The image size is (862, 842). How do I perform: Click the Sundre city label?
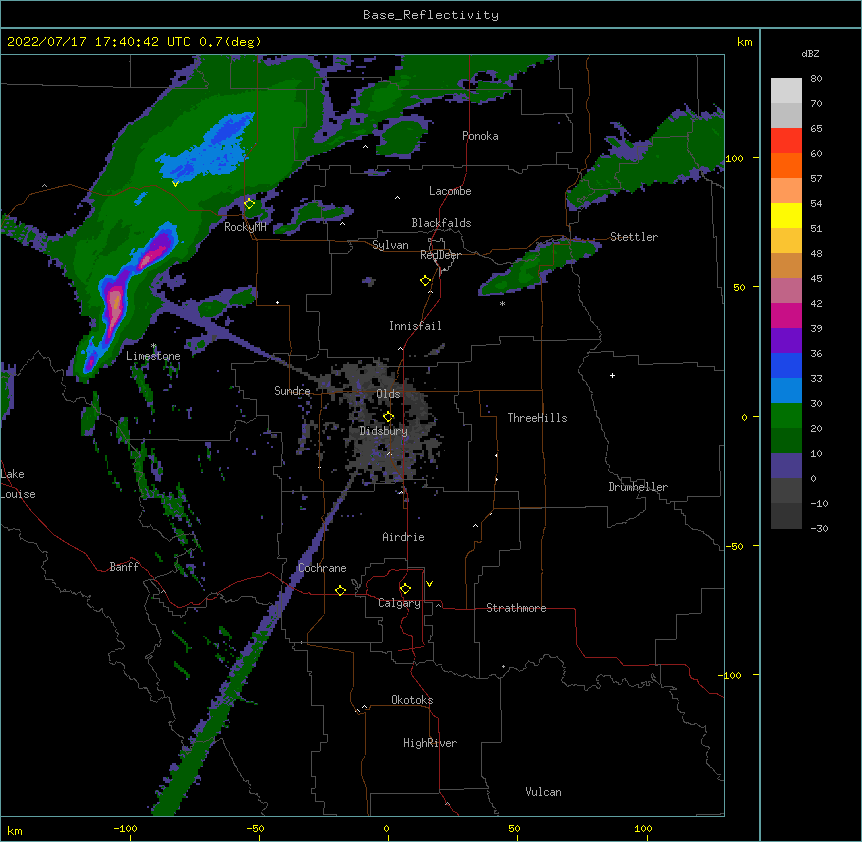pyautogui.click(x=292, y=391)
